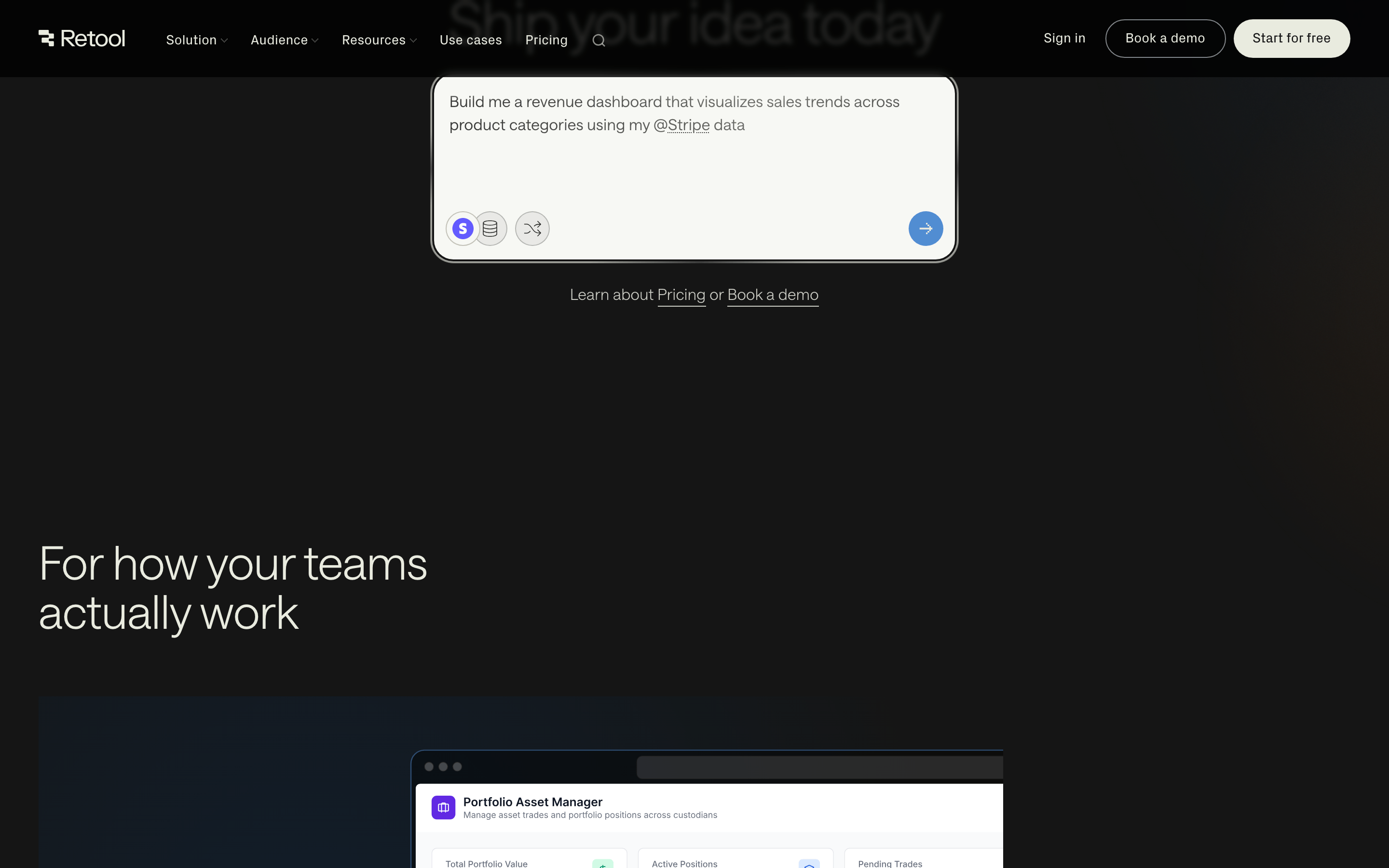Open Use cases page

tap(471, 40)
